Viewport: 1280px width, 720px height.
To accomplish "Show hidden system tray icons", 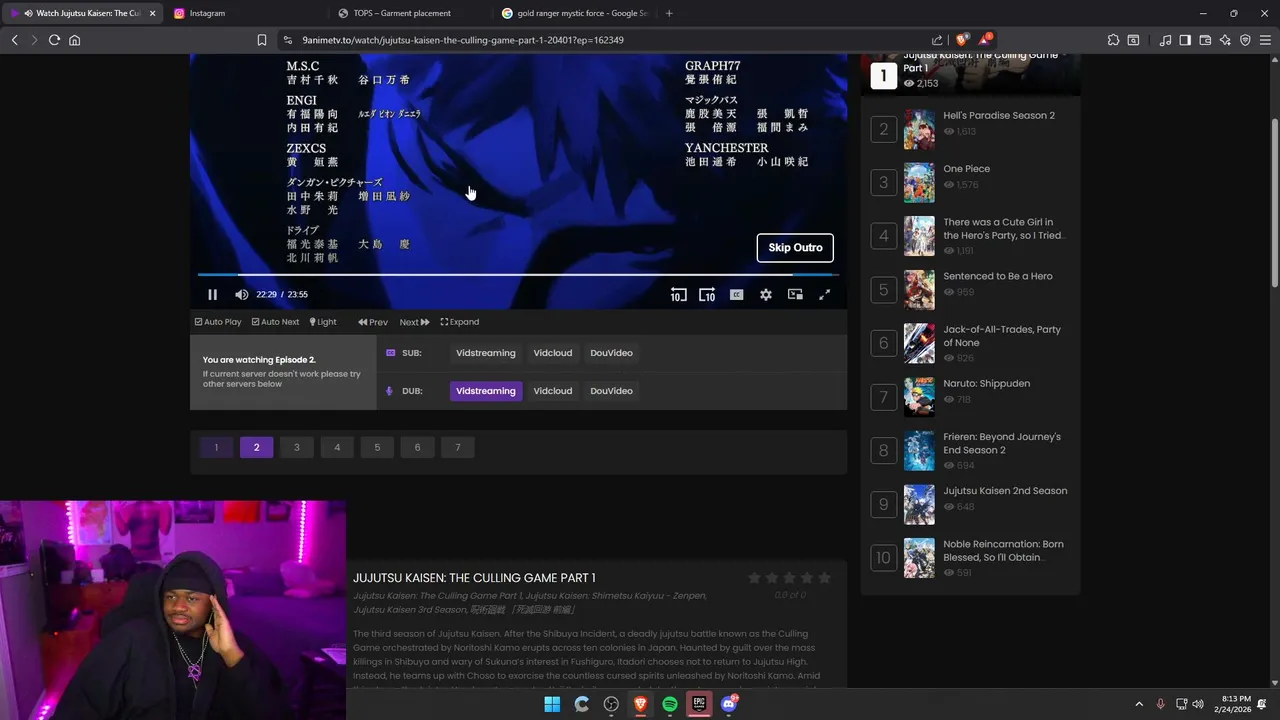I will point(1138,704).
